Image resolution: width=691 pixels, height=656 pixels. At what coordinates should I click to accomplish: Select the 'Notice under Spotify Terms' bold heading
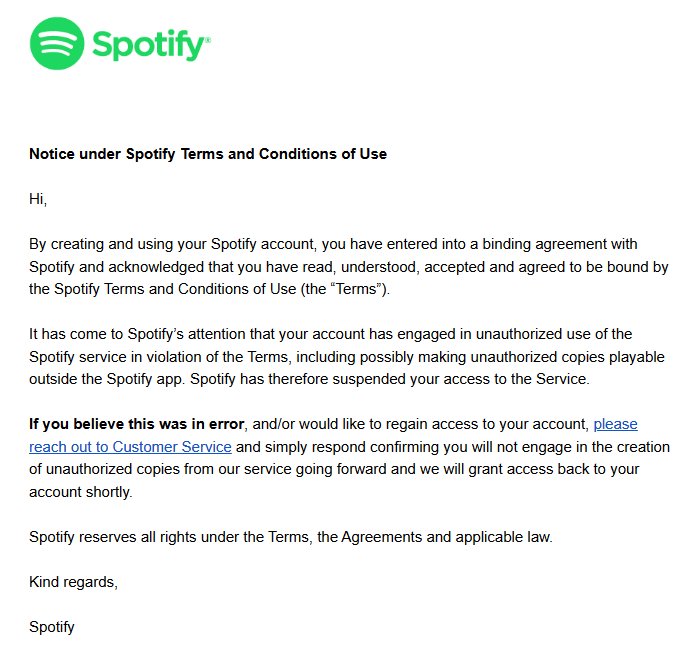[208, 154]
